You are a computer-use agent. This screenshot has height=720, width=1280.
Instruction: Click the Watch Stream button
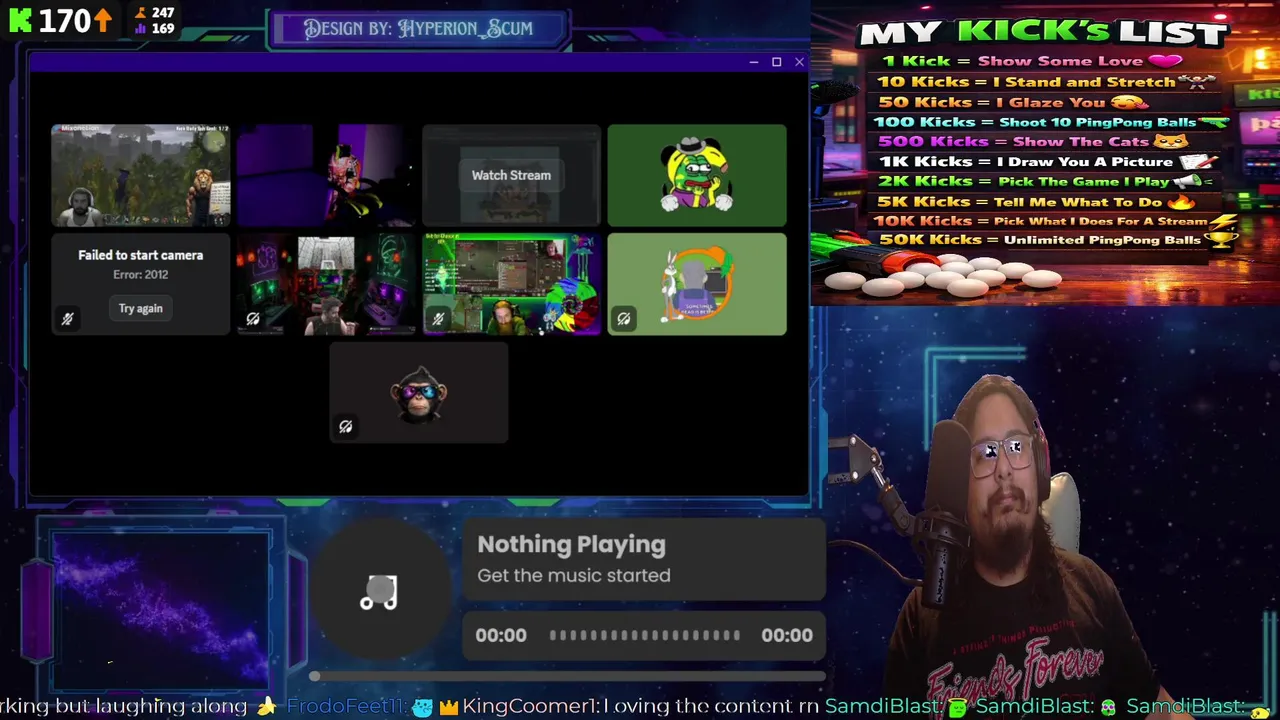(x=511, y=175)
